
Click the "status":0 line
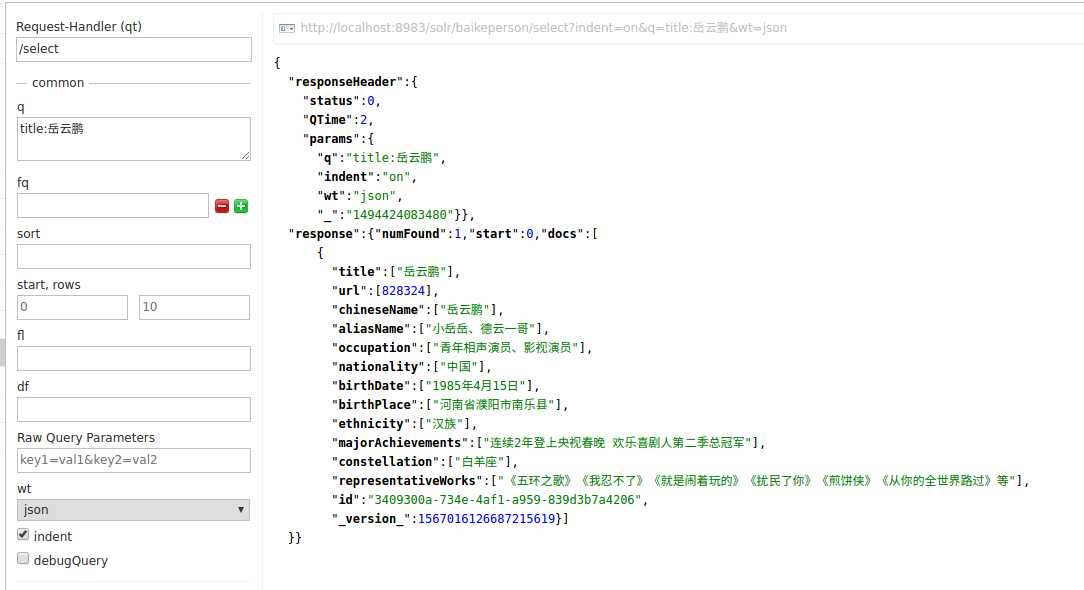click(342, 101)
